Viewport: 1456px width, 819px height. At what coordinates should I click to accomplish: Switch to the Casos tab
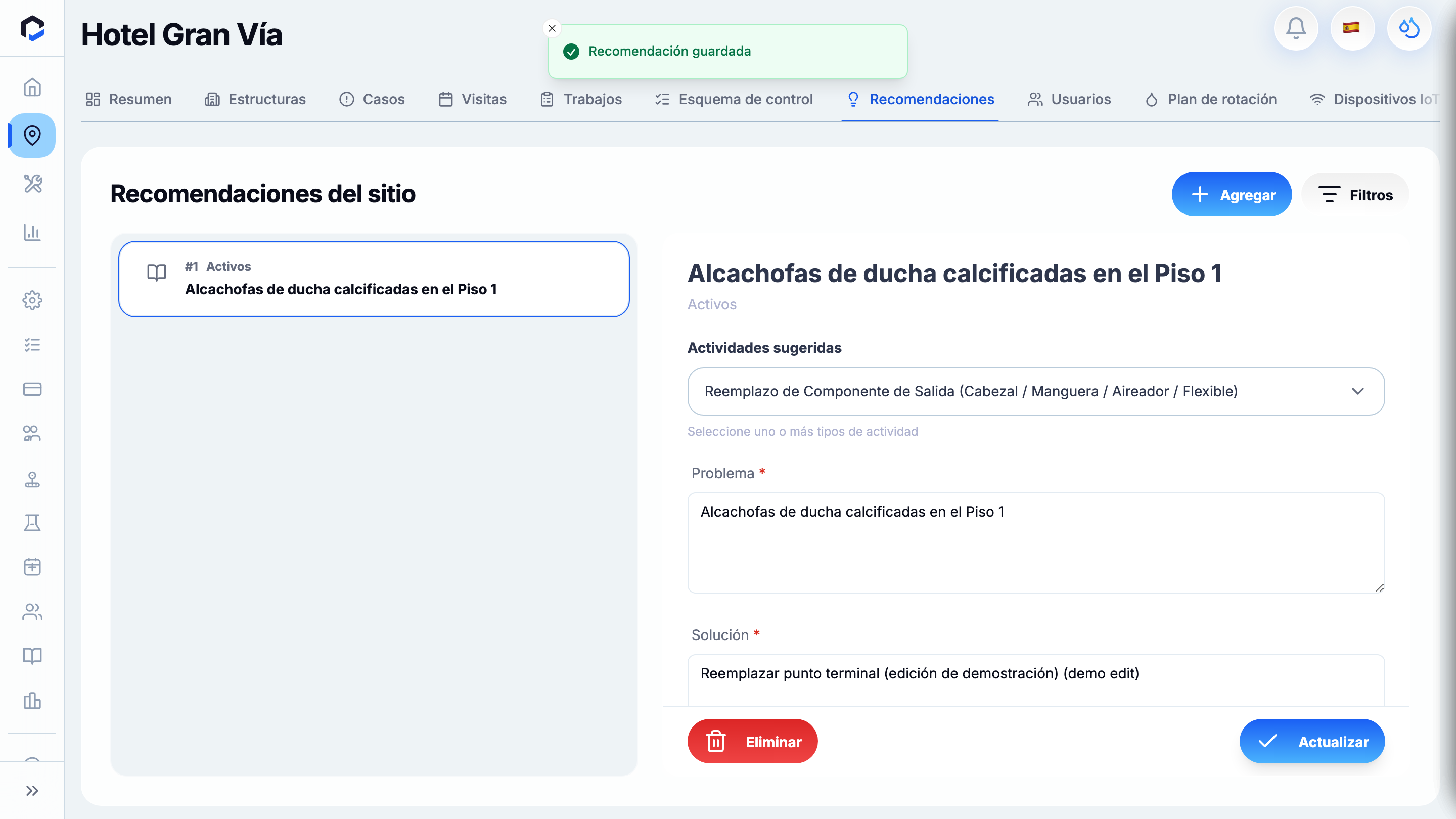click(x=372, y=99)
